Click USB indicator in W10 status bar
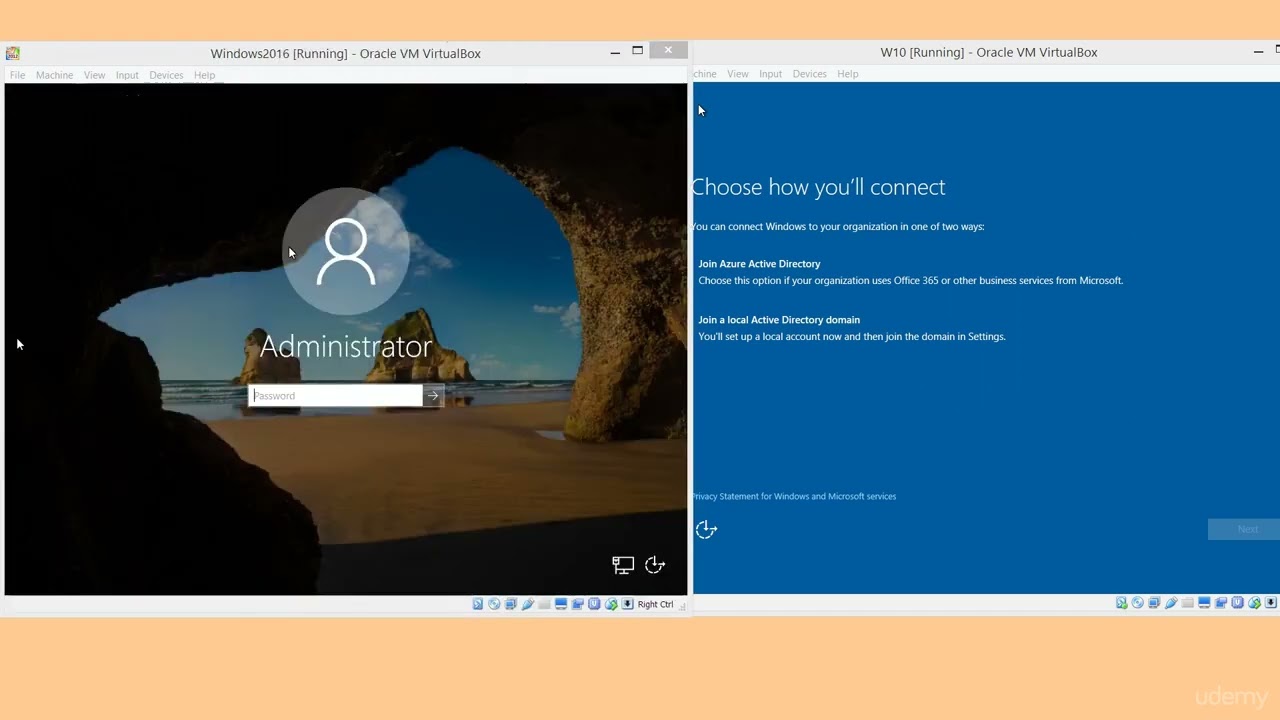 coord(1171,603)
